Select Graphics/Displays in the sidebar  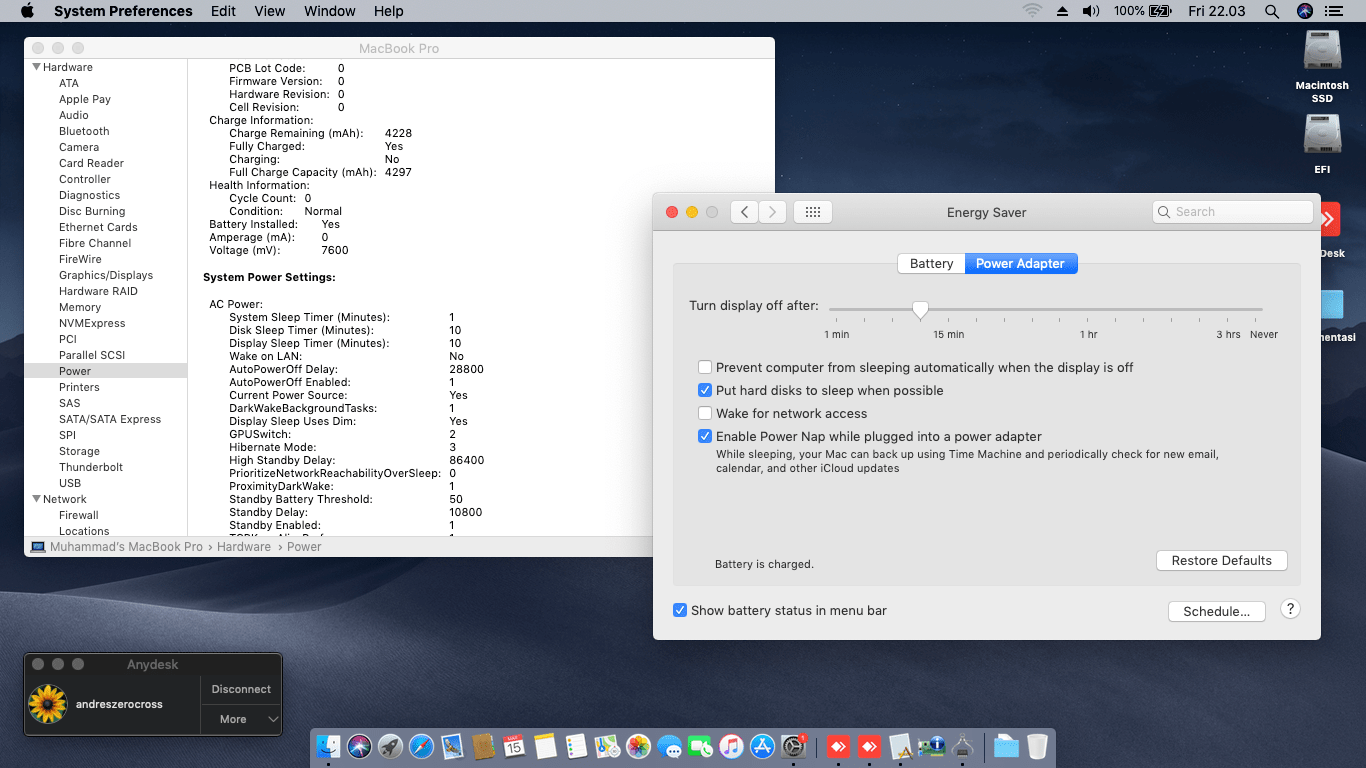pyautogui.click(x=106, y=275)
